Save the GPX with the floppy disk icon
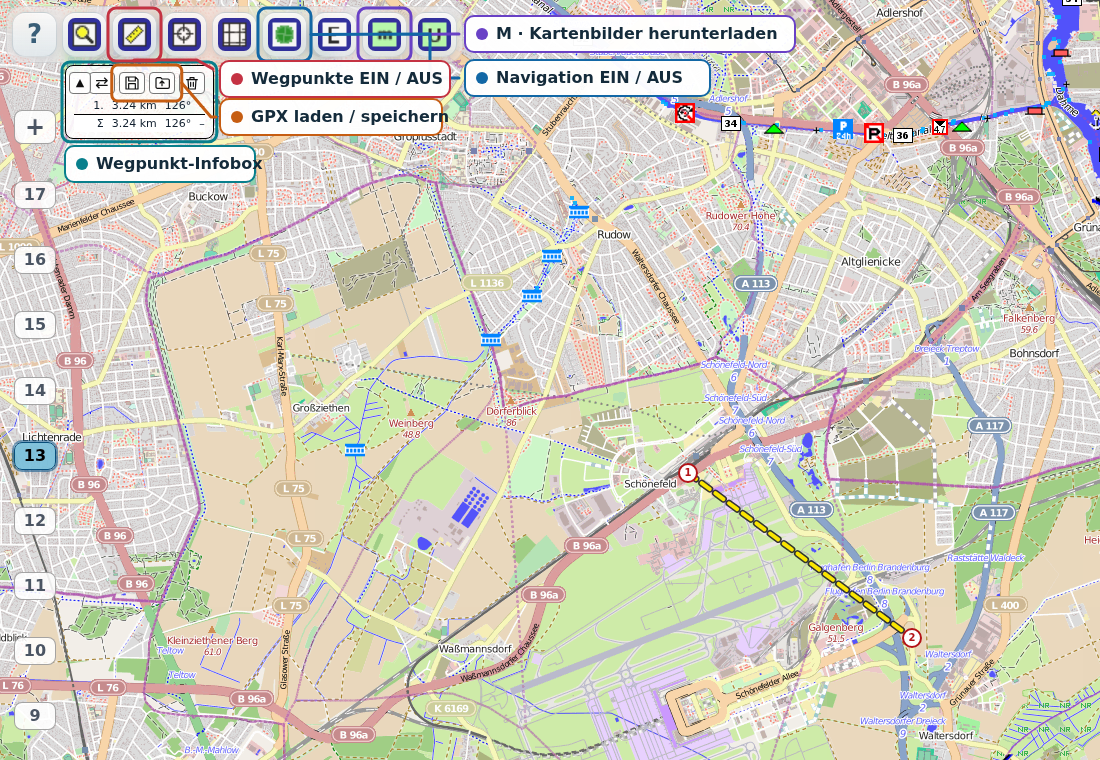The height and width of the screenshot is (760, 1100). 132,83
